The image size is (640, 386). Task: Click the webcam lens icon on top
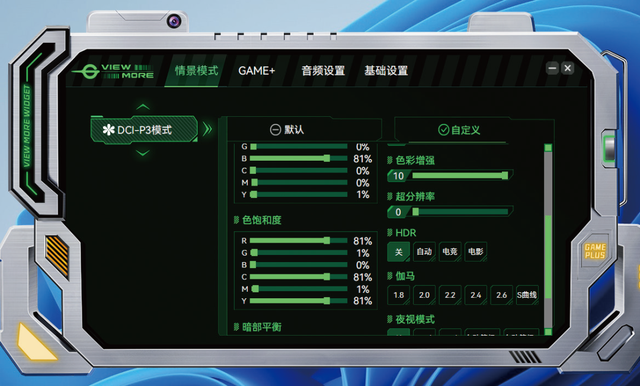(x=174, y=21)
